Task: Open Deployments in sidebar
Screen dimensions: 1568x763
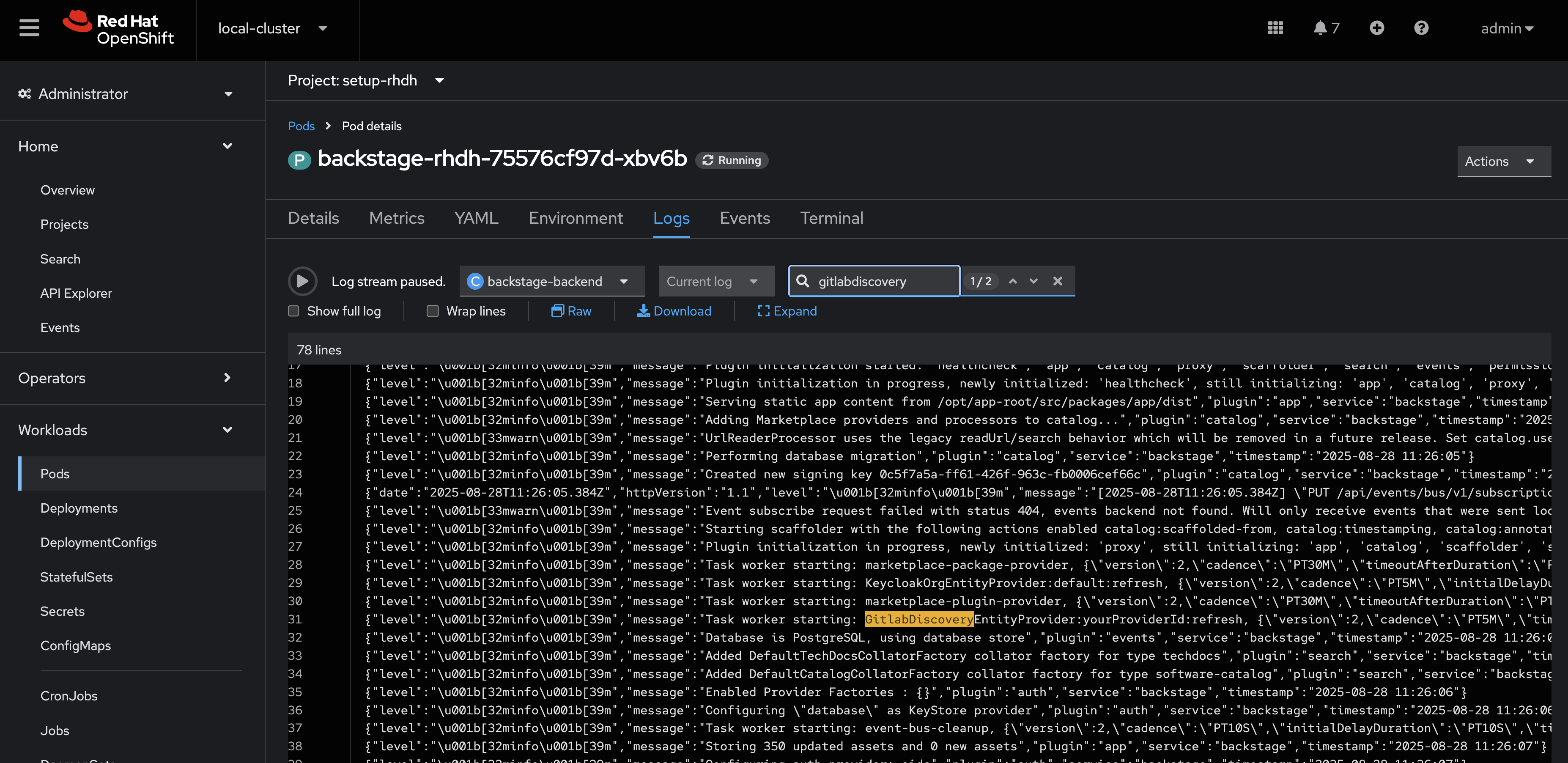Action: pos(79,508)
